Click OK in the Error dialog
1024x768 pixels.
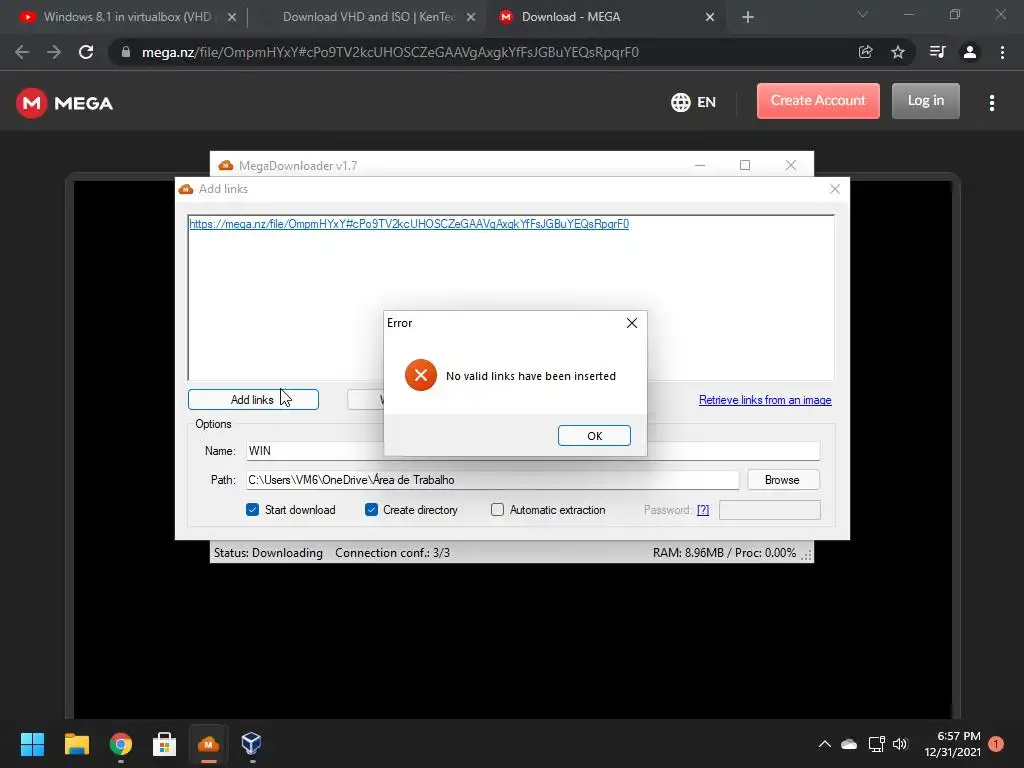[x=594, y=436]
